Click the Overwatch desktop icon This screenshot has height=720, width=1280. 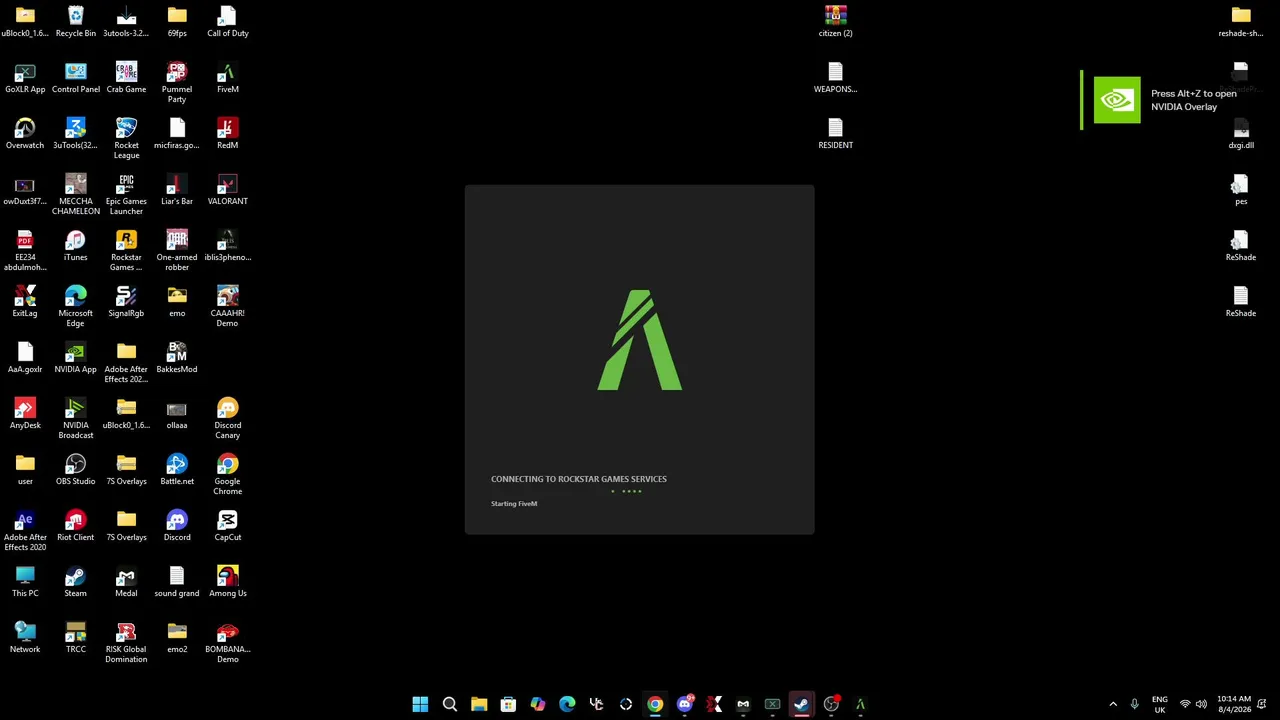pos(25,133)
